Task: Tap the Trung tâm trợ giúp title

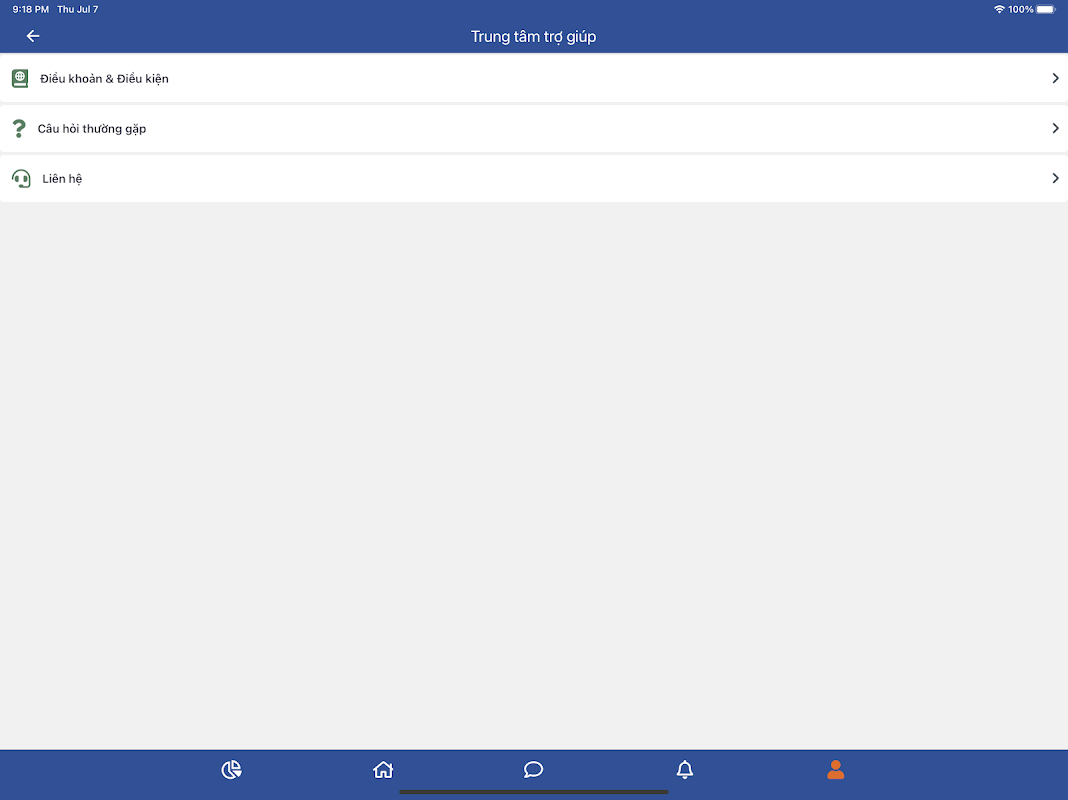Action: tap(533, 37)
